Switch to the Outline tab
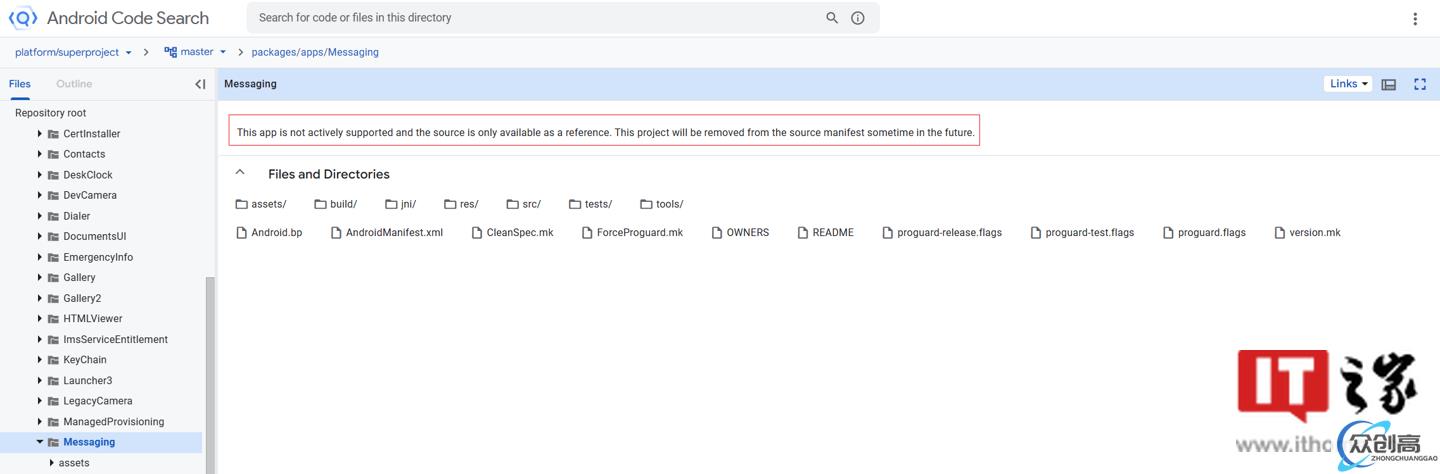The image size is (1440, 474). click(x=74, y=84)
